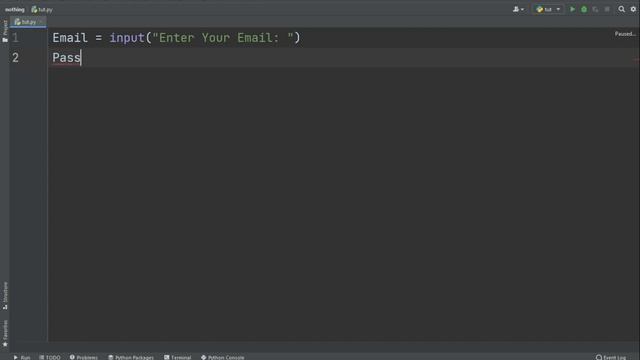
Task: Open the Project tool window sidebar
Action: [5, 31]
